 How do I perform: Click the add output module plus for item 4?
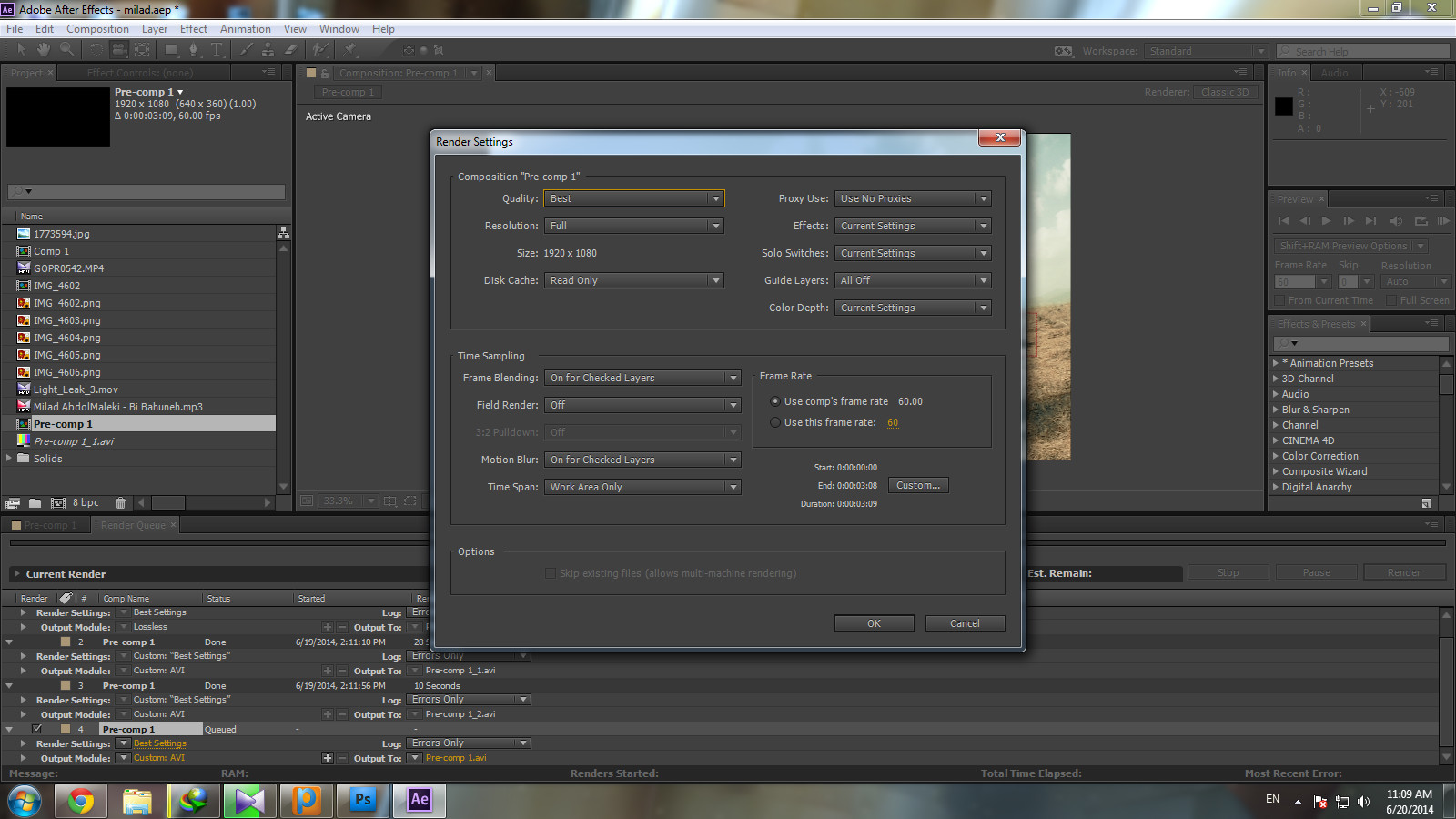click(x=328, y=758)
